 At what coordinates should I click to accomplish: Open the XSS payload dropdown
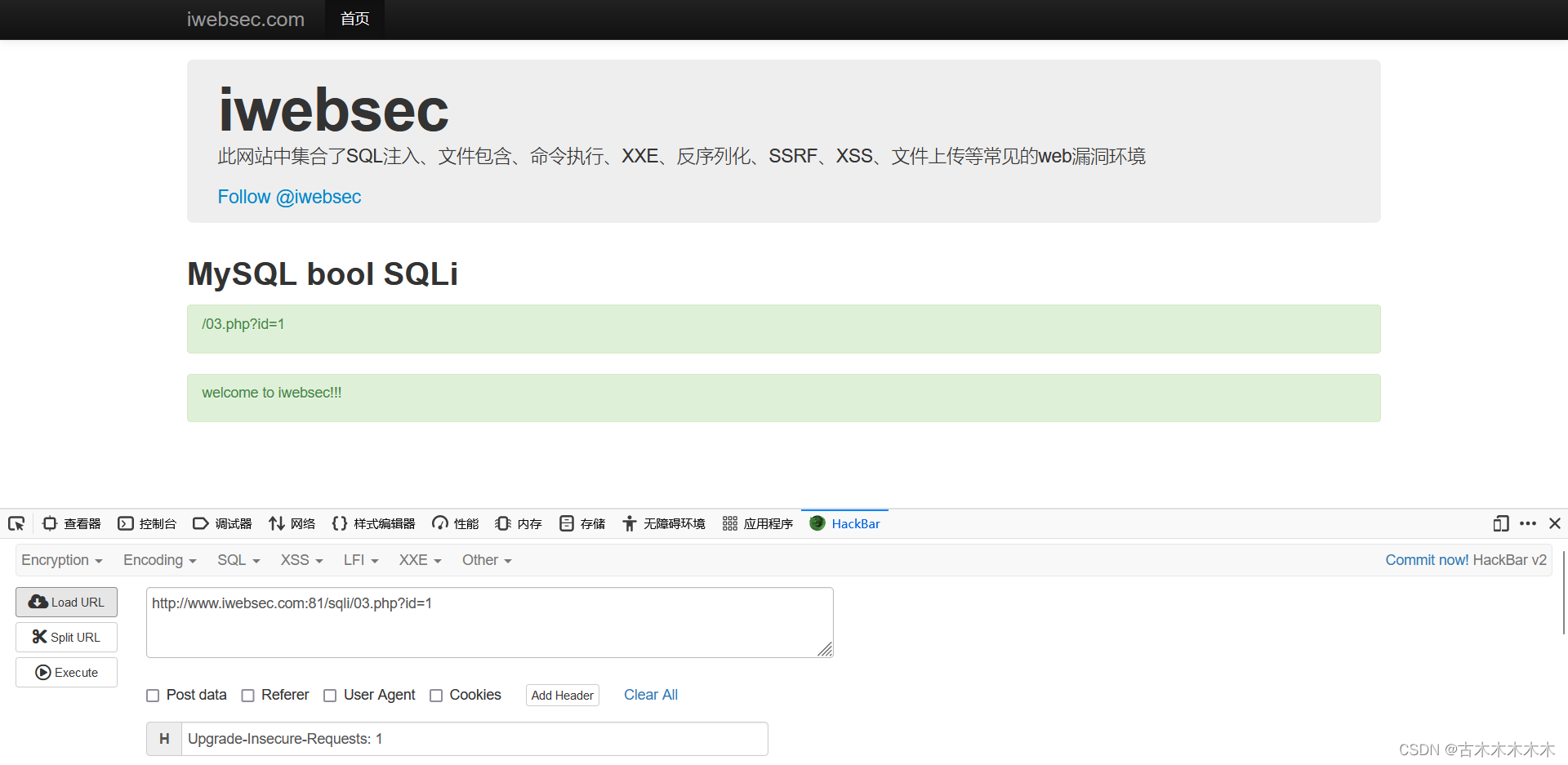[x=300, y=560]
